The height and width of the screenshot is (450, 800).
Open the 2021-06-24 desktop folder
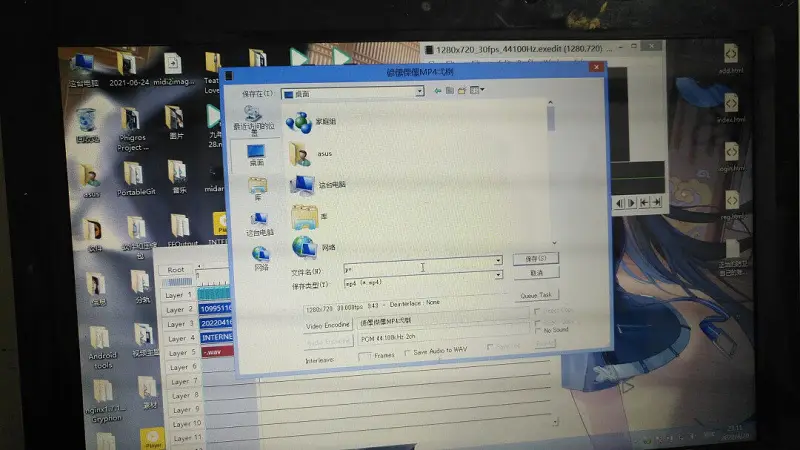129,68
